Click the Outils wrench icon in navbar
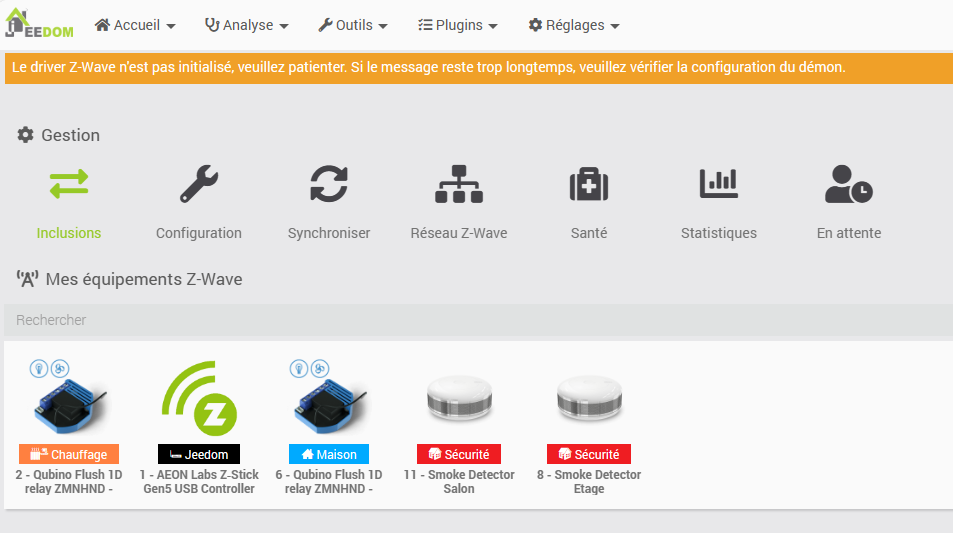This screenshot has height=533, width=953. (325, 25)
